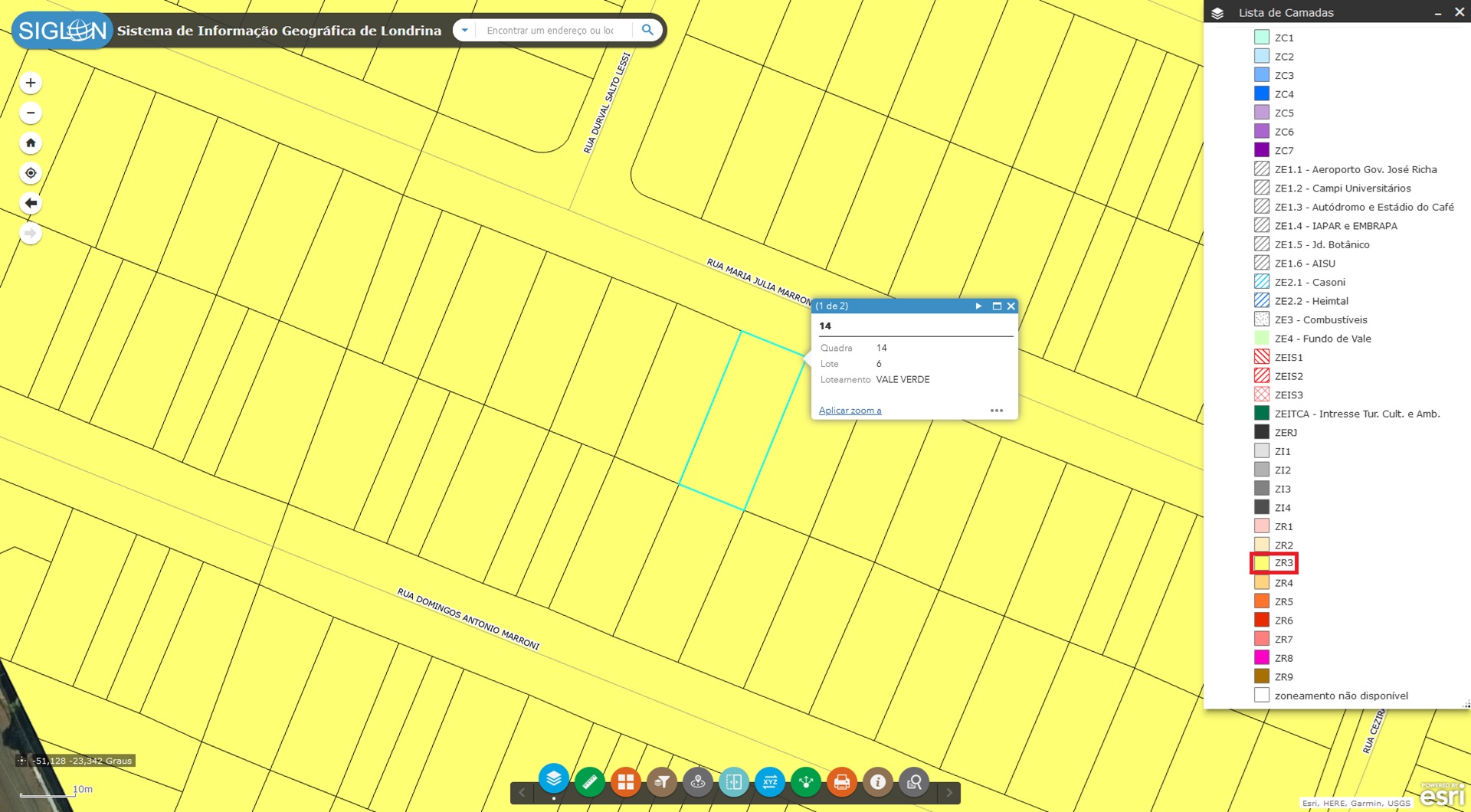Click the SIGLON logo
The width and height of the screenshot is (1471, 812).
[x=63, y=30]
